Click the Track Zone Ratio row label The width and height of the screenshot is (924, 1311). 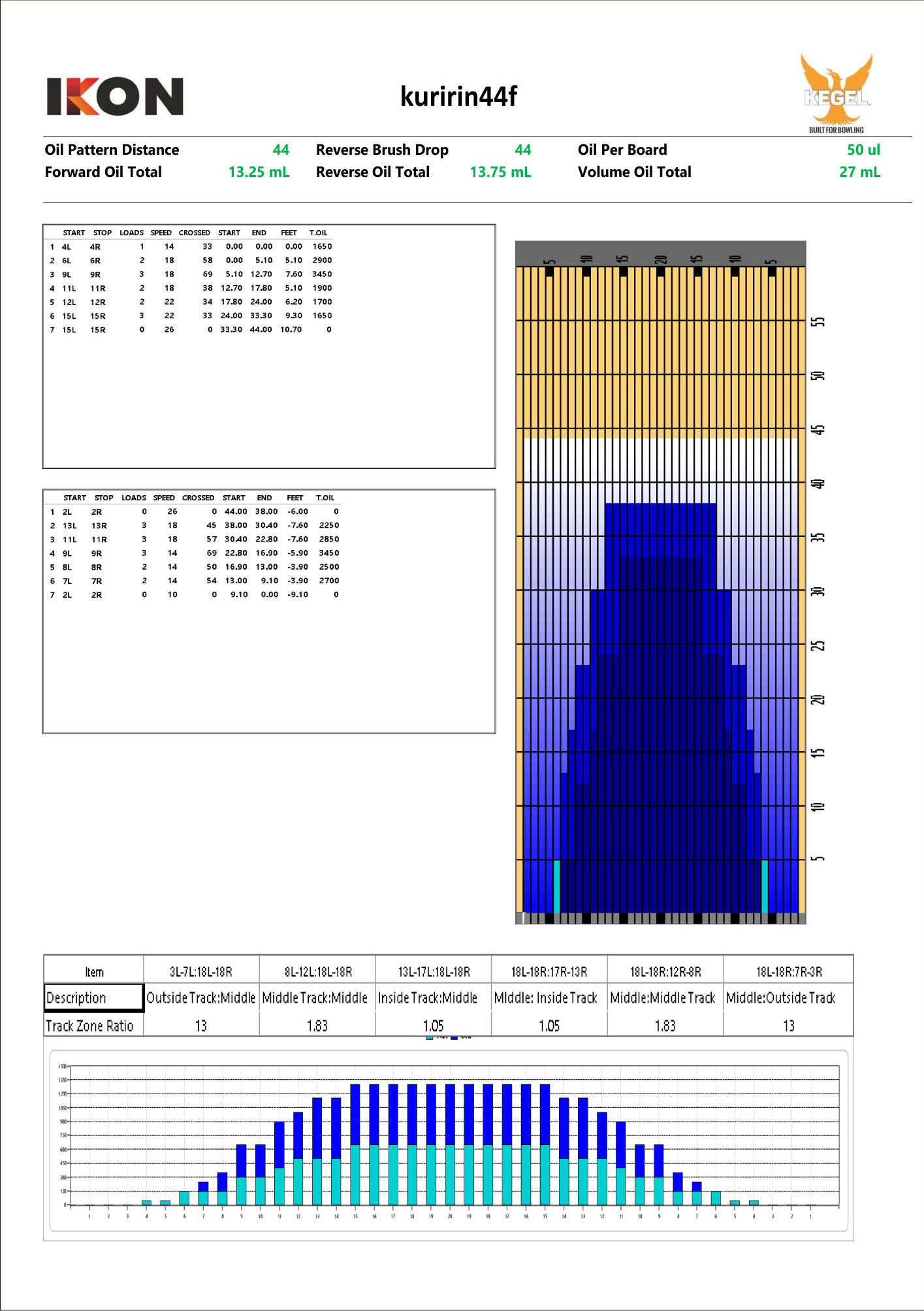[89, 1026]
